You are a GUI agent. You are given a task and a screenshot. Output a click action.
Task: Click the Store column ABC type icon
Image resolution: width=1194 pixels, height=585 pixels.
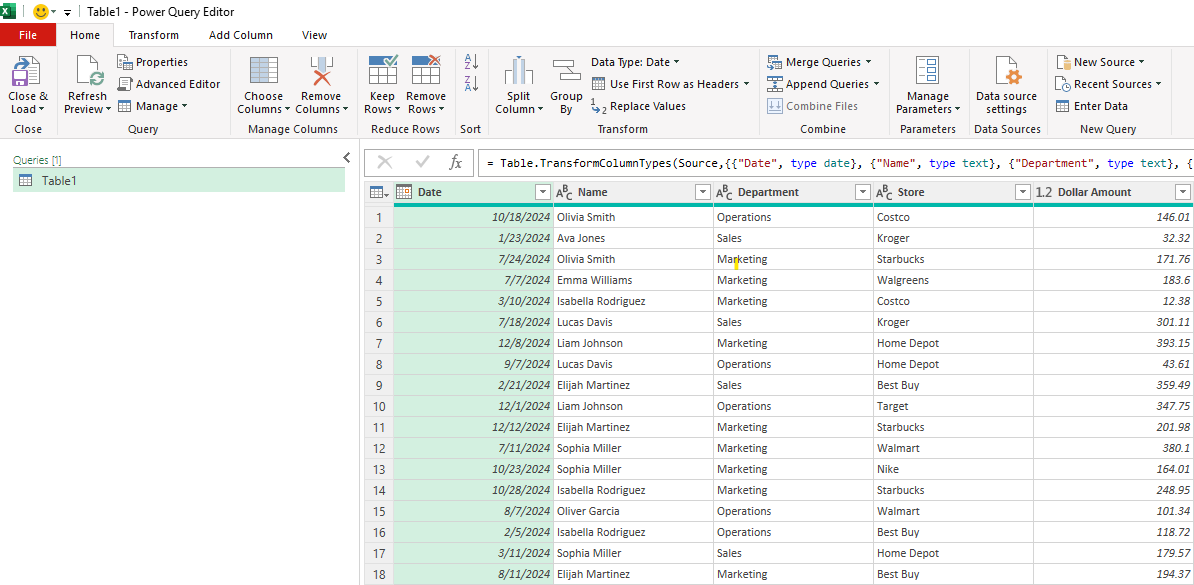884,193
